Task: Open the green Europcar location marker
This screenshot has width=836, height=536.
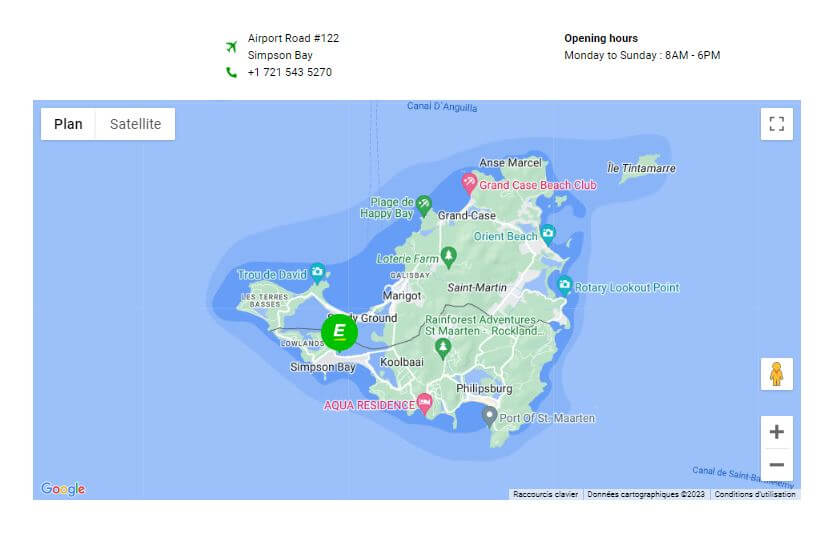Action: click(339, 332)
